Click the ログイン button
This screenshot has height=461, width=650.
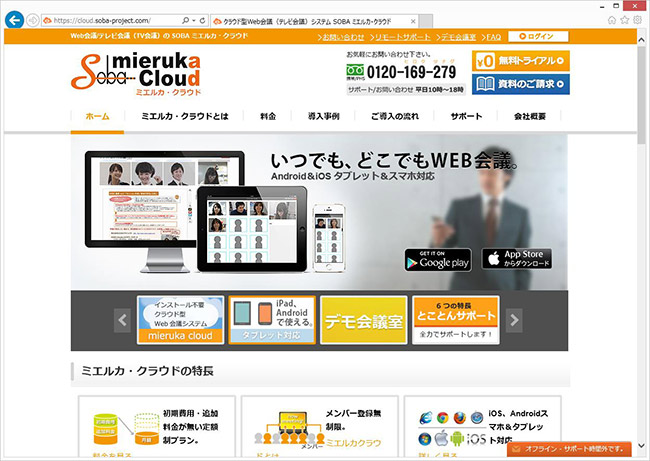tap(538, 36)
